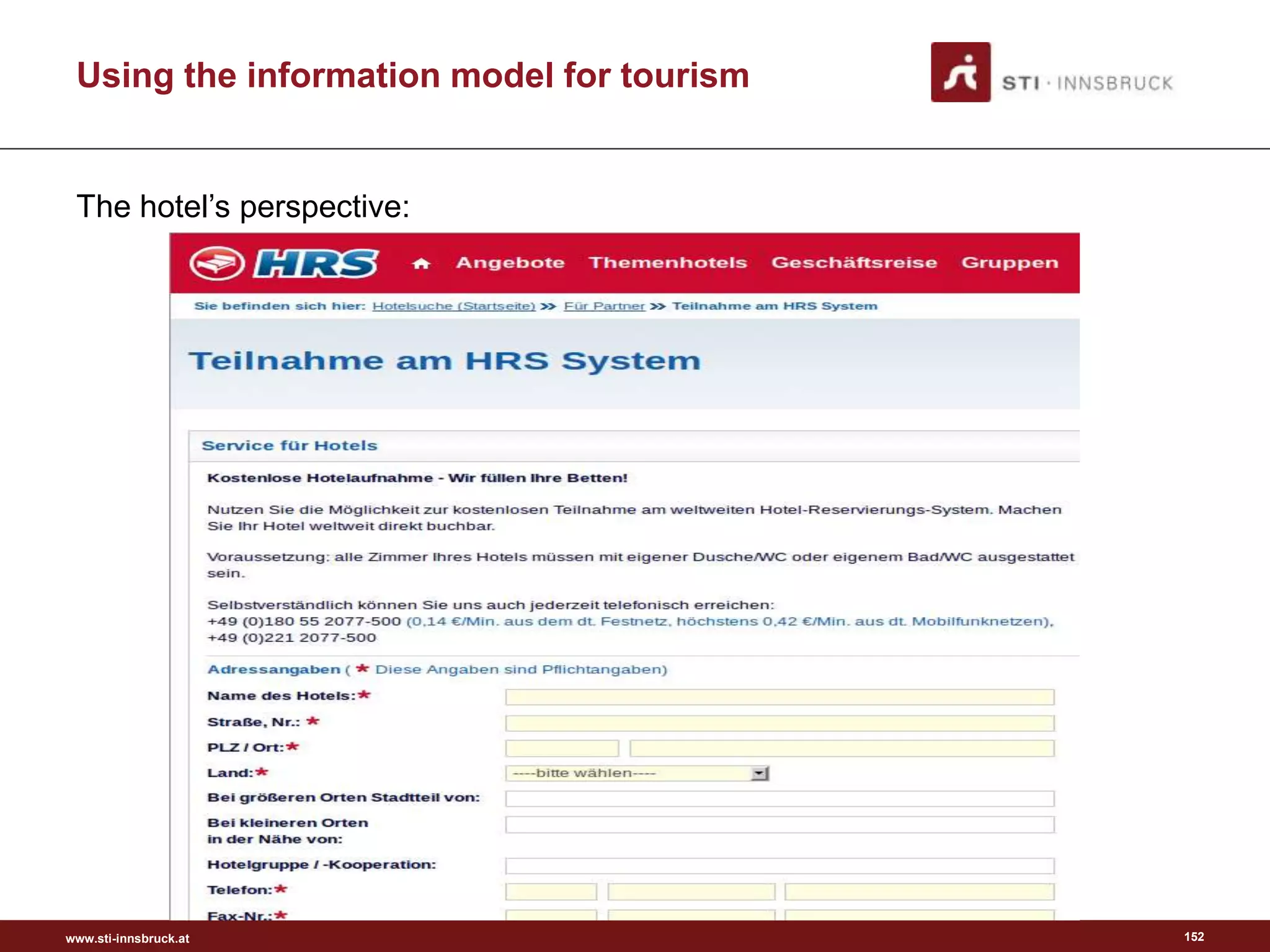Click the last Telefon input field

tap(920, 892)
